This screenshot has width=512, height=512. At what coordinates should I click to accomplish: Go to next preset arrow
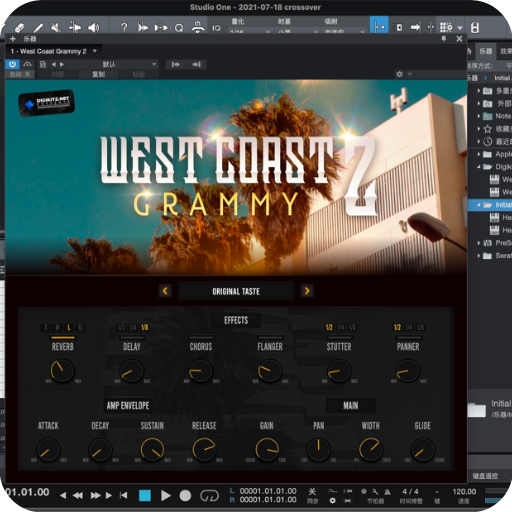click(x=62, y=64)
